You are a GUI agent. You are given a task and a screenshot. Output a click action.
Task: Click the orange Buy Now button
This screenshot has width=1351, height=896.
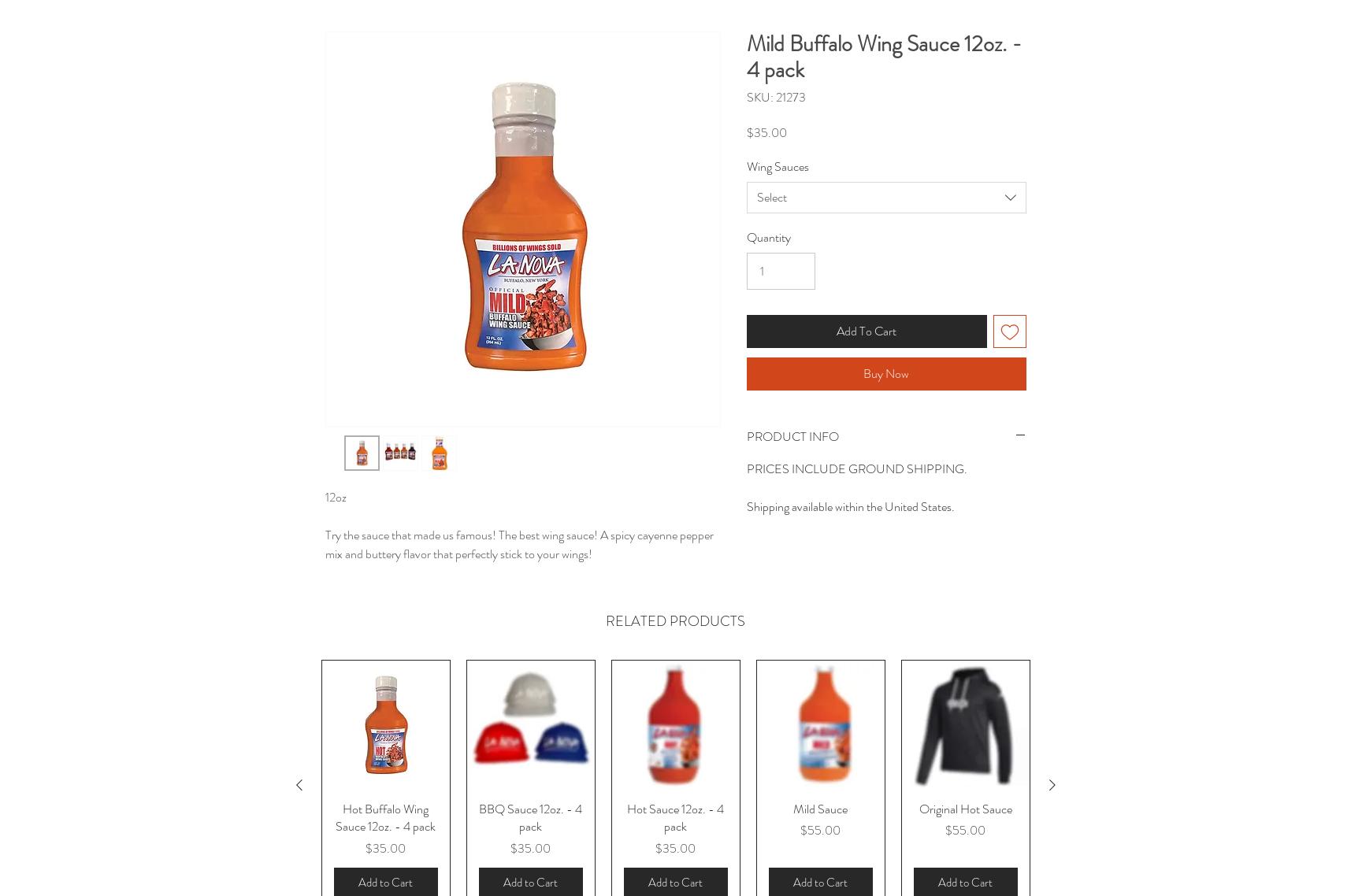pyautogui.click(x=886, y=374)
